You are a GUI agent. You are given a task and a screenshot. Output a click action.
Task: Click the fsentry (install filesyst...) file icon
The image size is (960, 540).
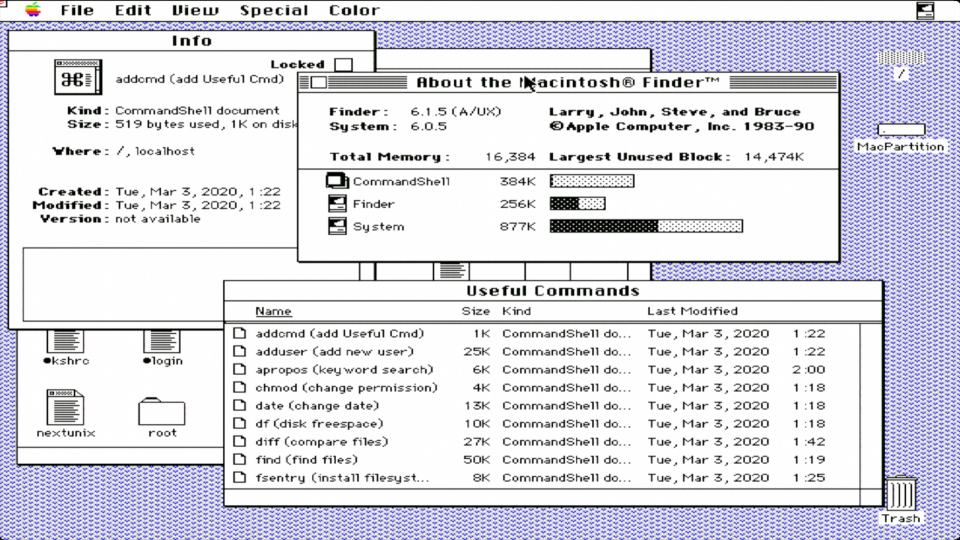tap(239, 478)
